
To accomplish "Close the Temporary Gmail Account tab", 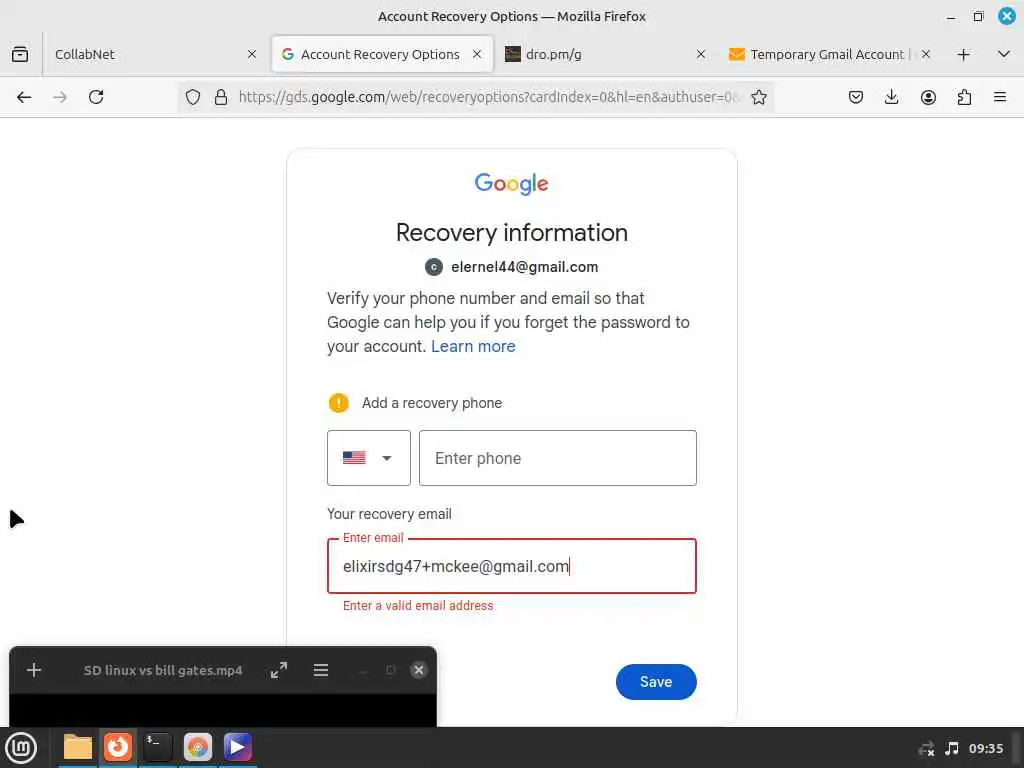I will coord(925,54).
